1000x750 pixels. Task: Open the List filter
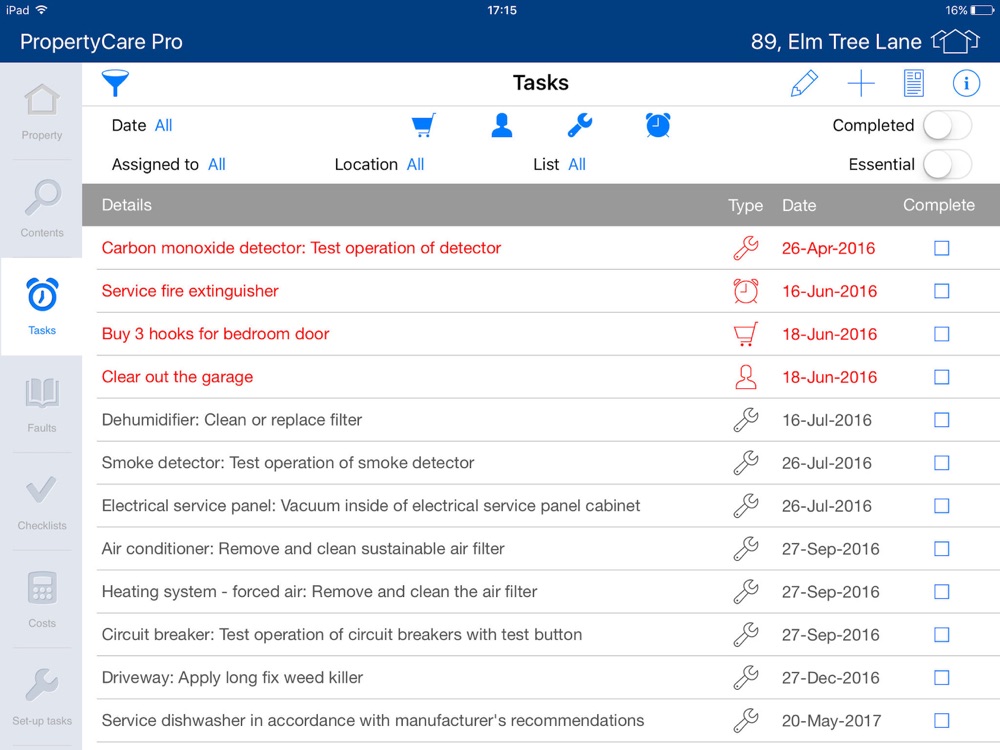[577, 165]
